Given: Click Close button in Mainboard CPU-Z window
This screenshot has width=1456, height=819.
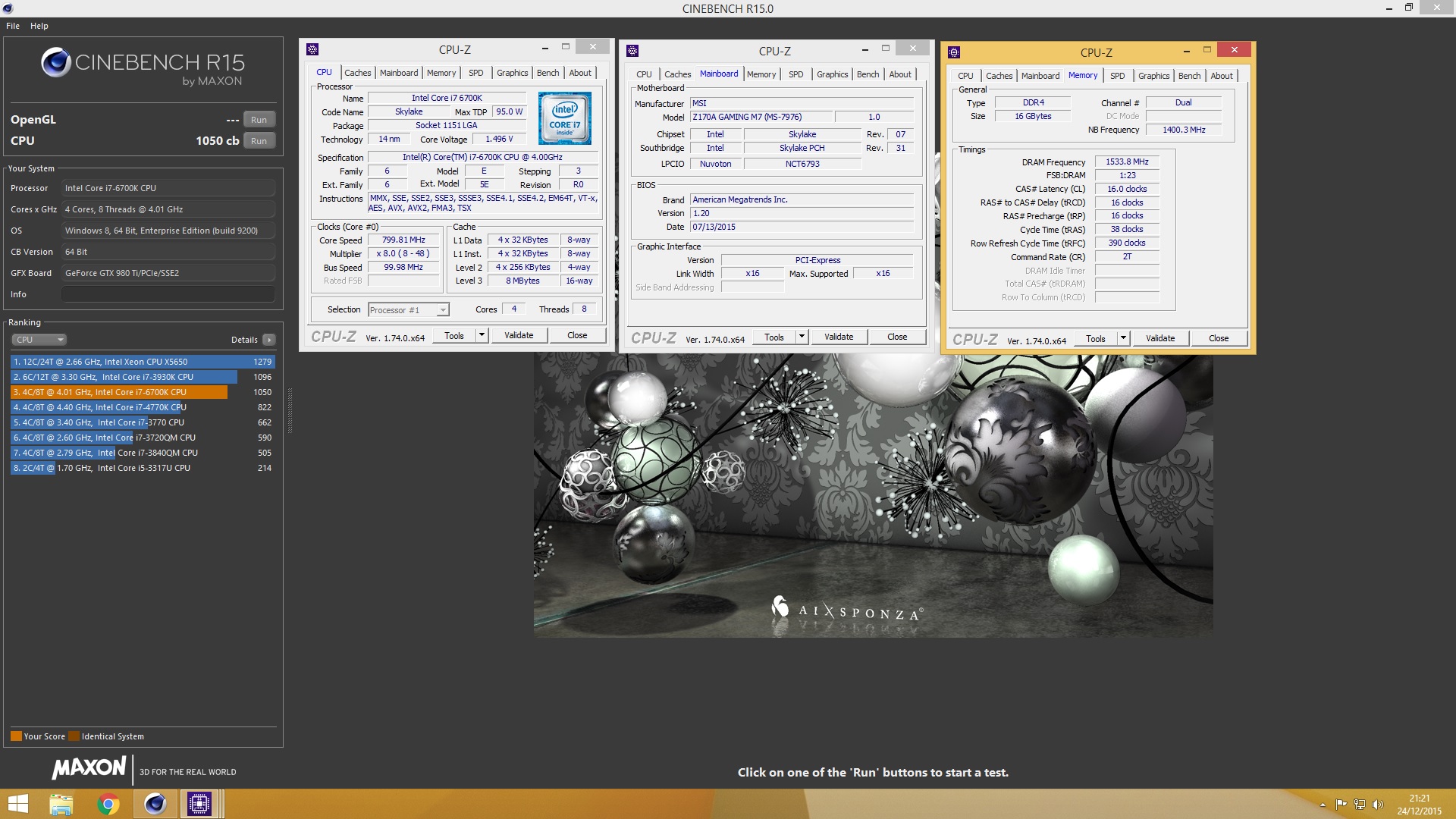Looking at the screenshot, I should click(897, 337).
